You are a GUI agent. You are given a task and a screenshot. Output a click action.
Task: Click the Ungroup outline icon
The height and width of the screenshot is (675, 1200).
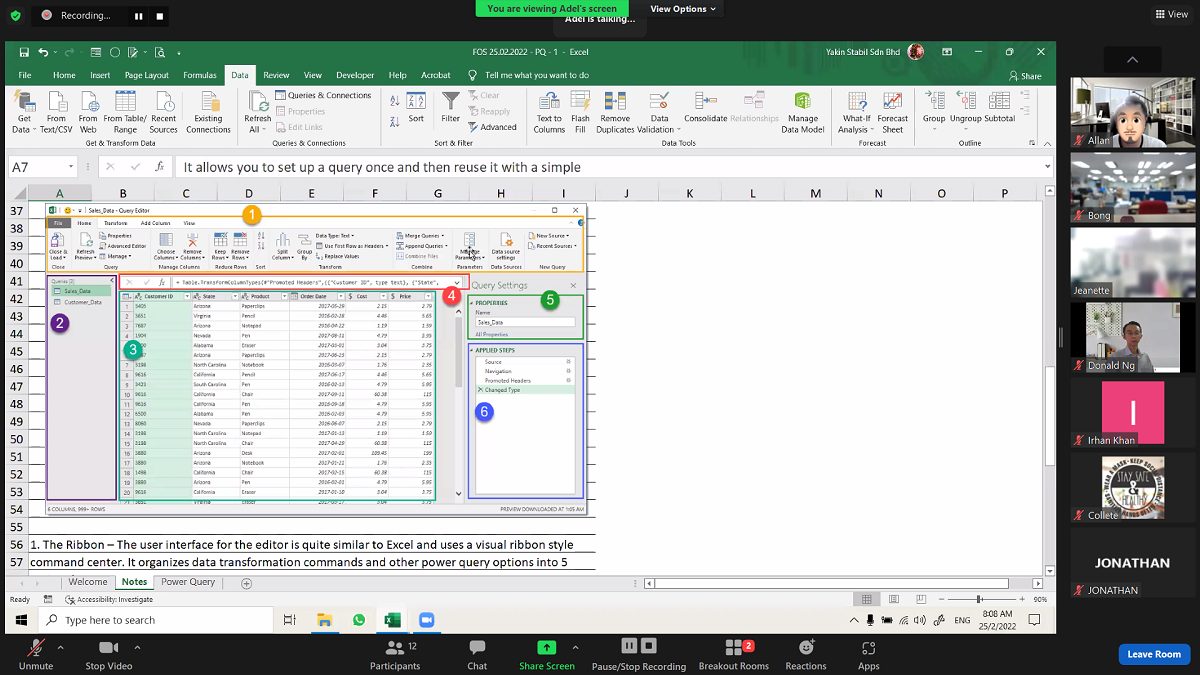(966, 98)
